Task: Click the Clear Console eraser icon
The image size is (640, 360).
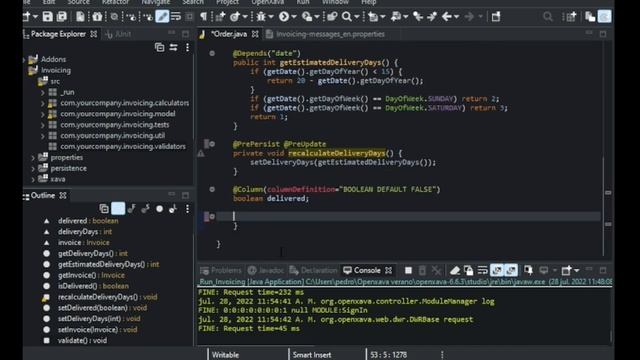Action: pos(455,270)
